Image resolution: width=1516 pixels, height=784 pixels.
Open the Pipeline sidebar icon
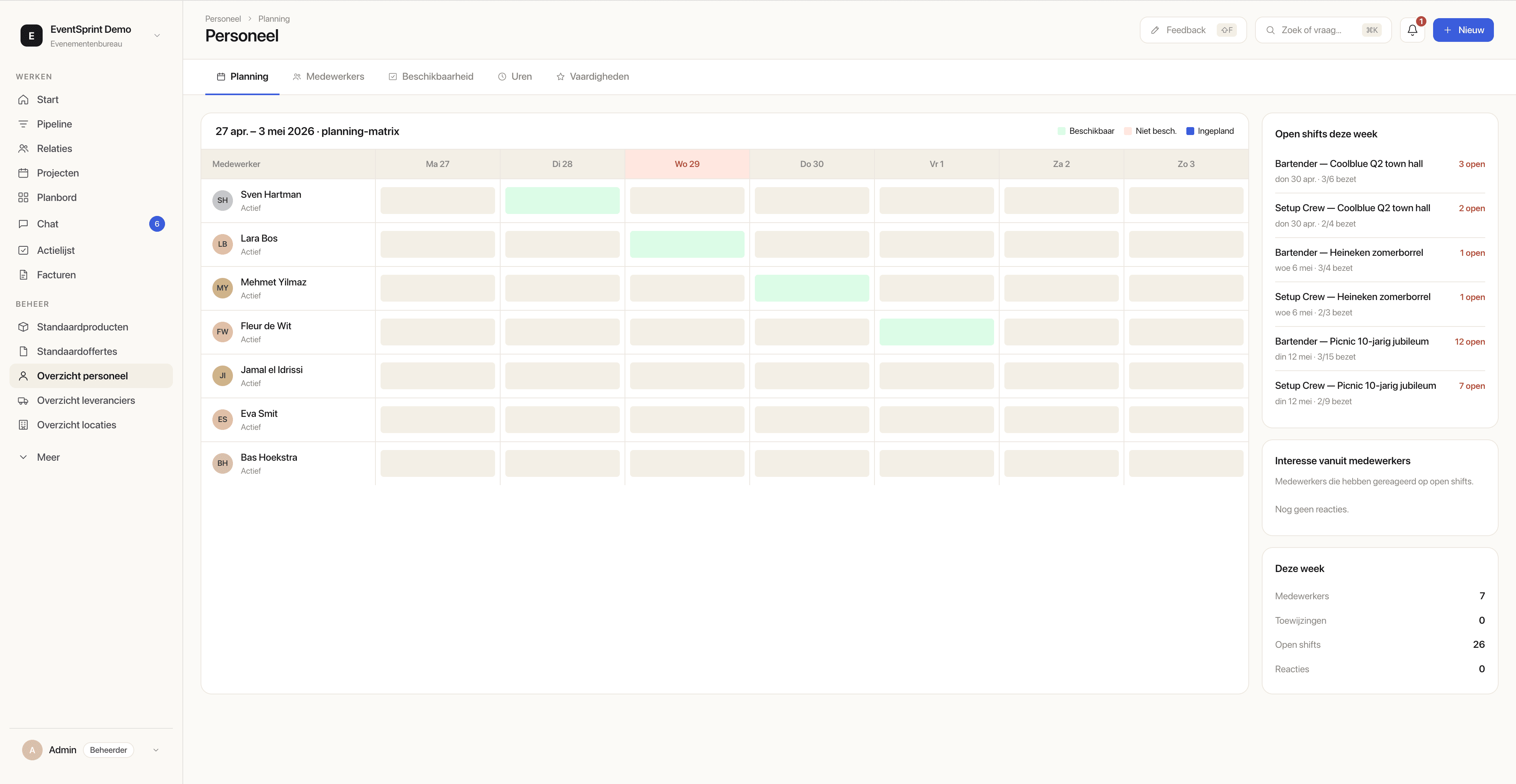pyautogui.click(x=24, y=124)
